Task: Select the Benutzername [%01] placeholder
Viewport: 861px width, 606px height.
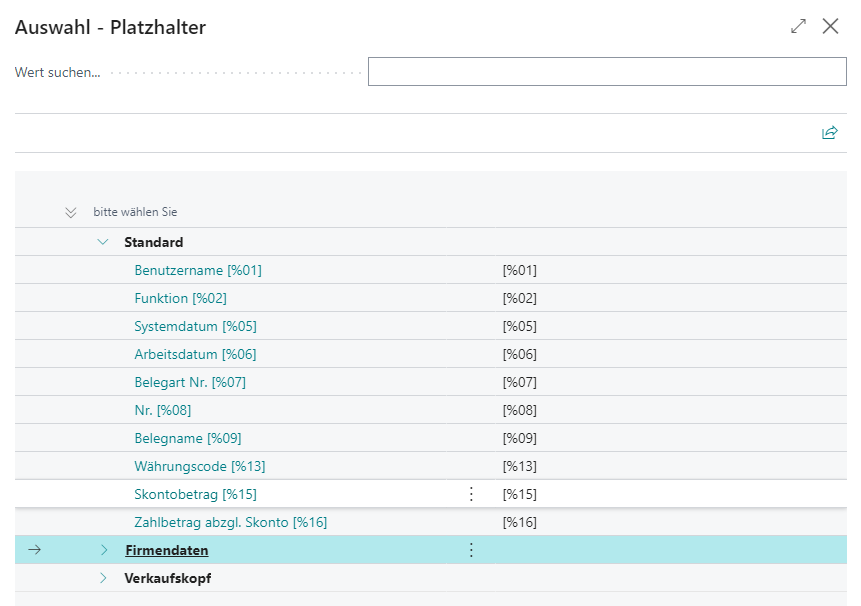Action: coord(197,270)
